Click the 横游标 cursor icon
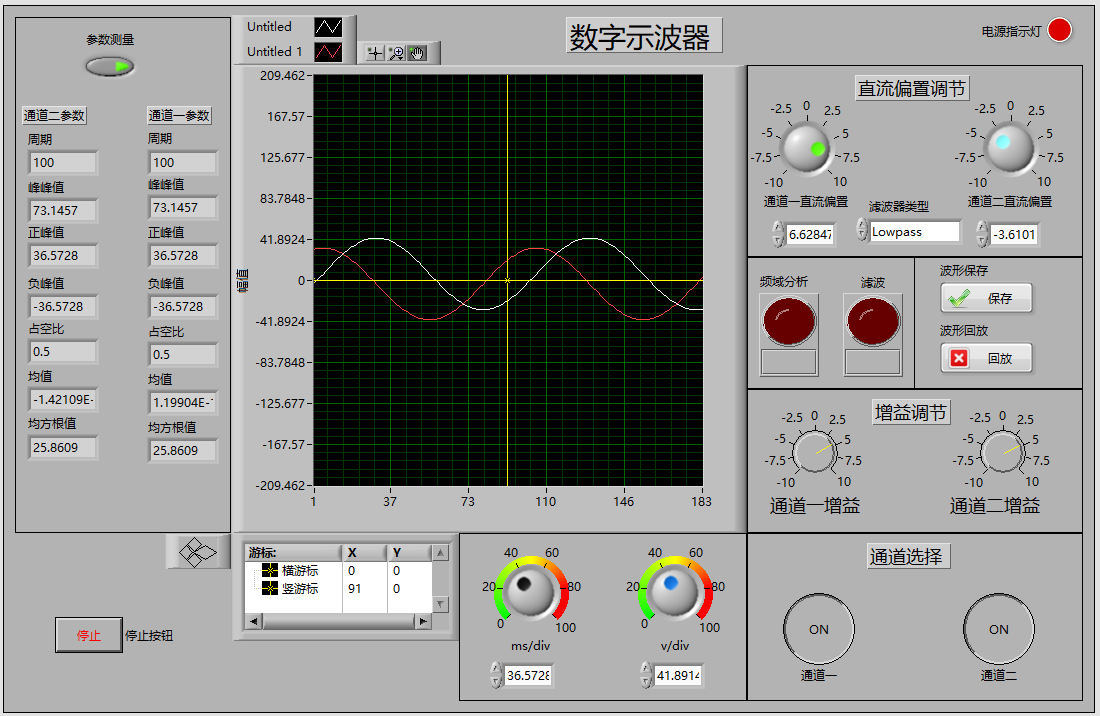Screen dimensions: 1100x716 pyautogui.click(x=269, y=571)
